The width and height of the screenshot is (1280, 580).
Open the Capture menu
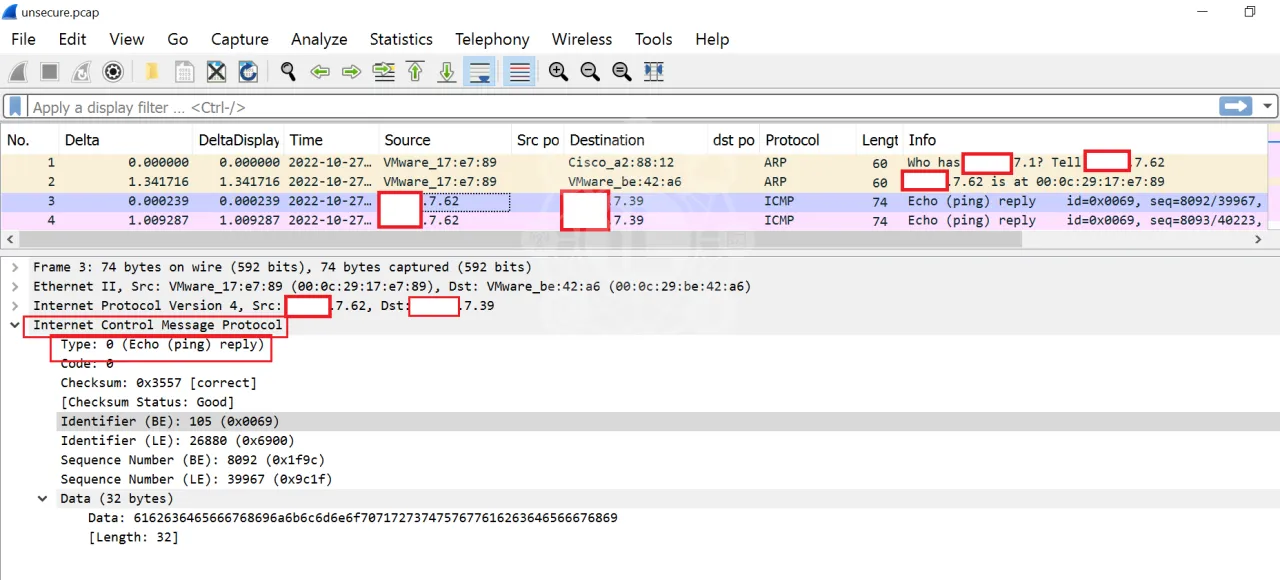(240, 39)
